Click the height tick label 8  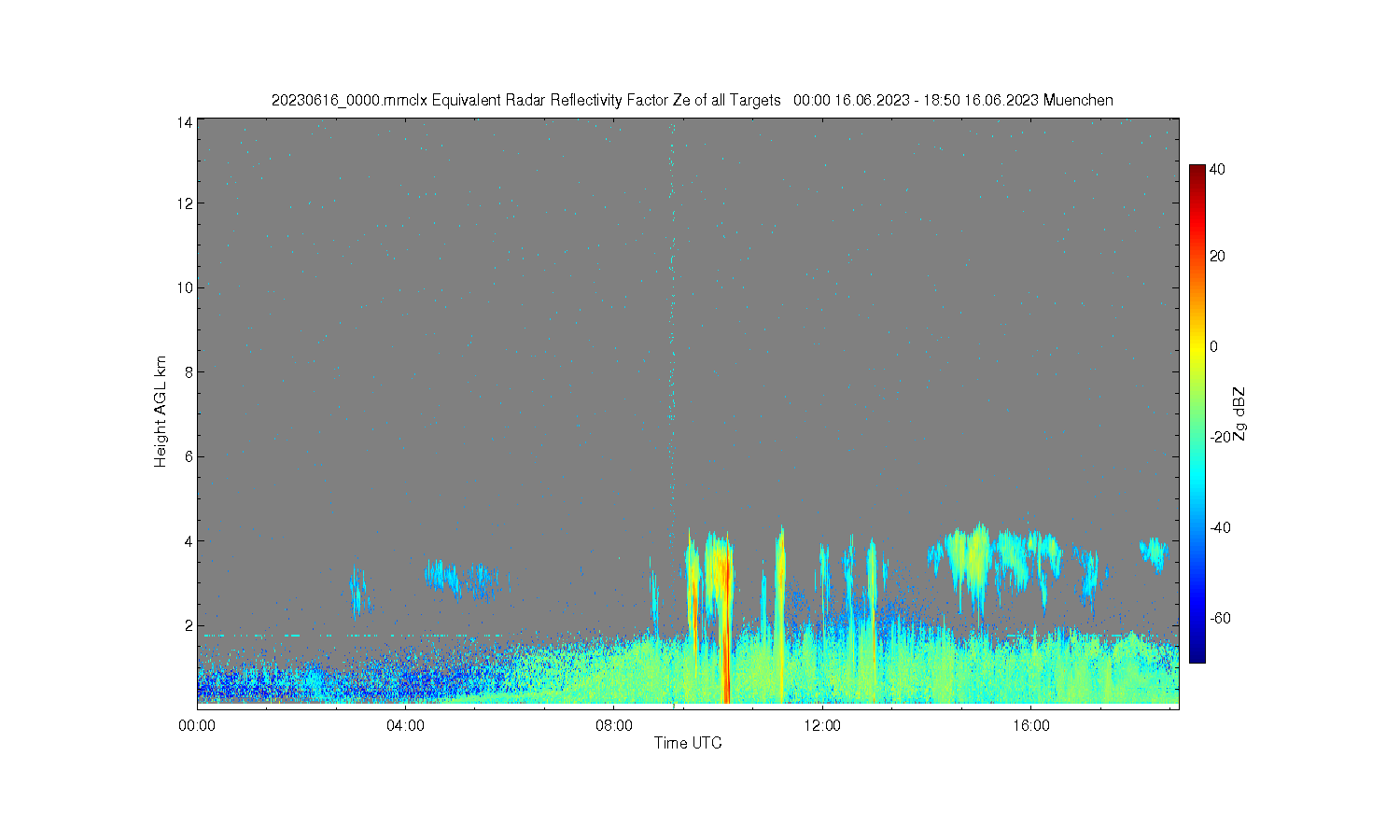[189, 371]
